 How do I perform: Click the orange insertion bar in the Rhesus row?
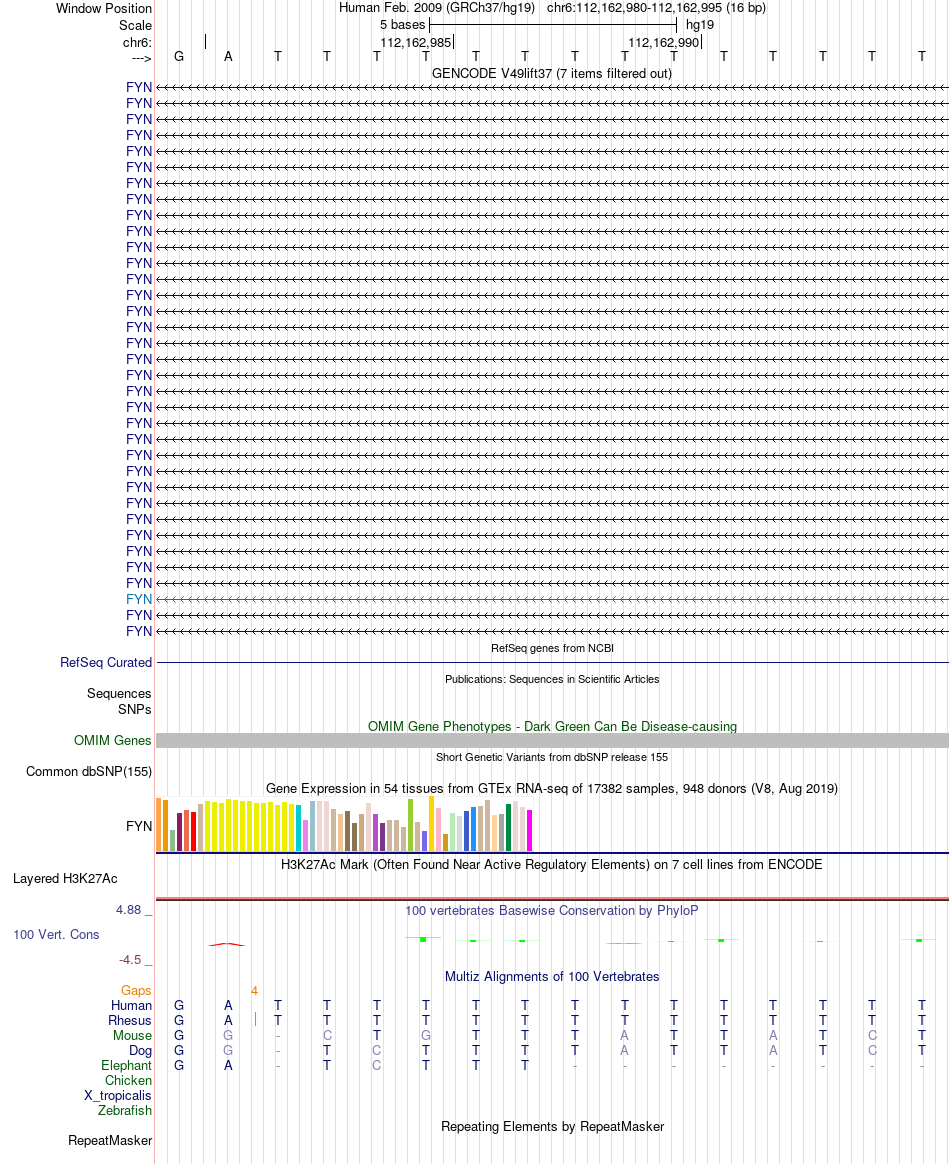point(255,1019)
